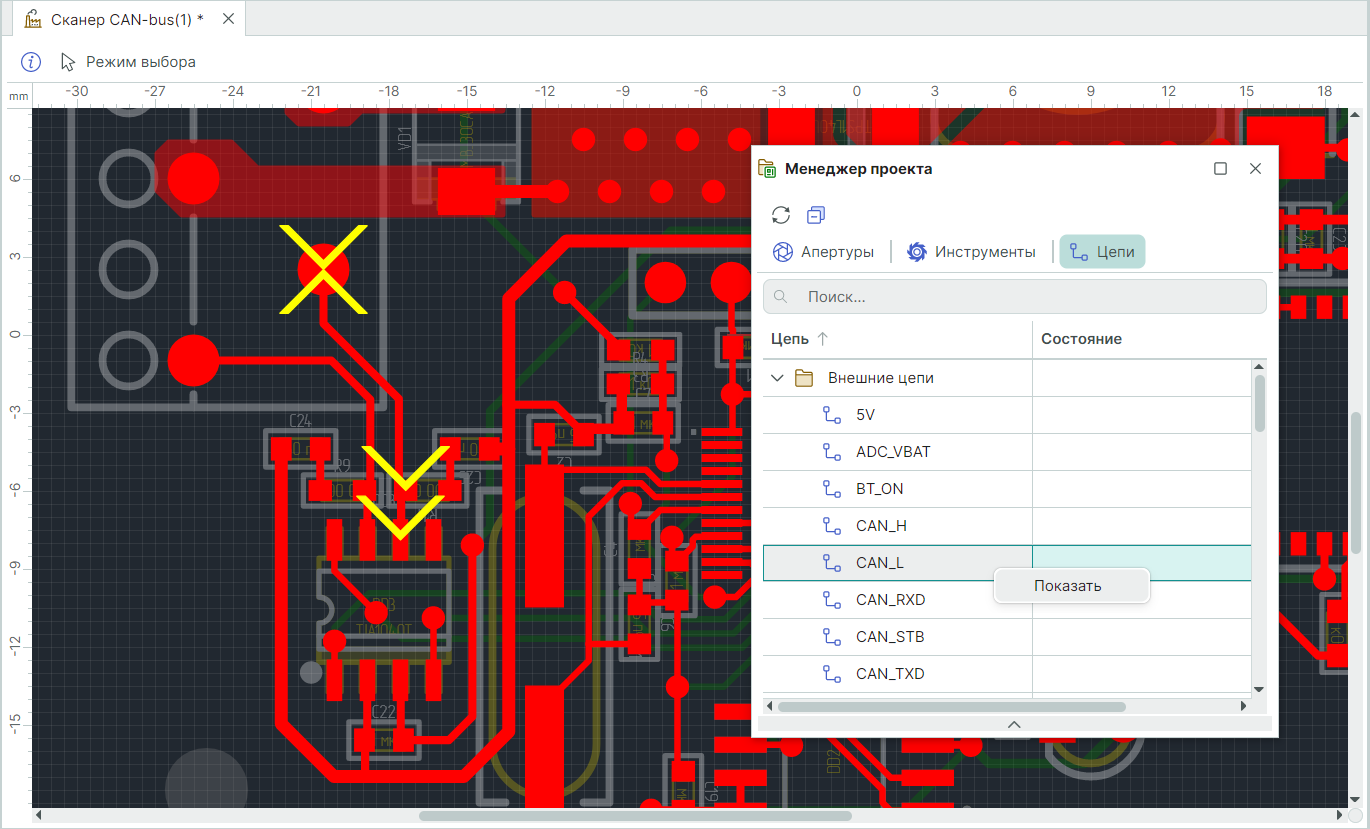Click the net icon next to CAN_TXD

831,674
